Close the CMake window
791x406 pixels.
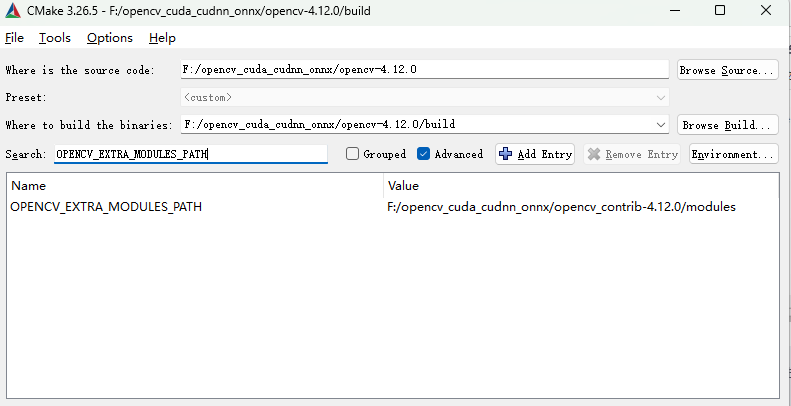766,10
